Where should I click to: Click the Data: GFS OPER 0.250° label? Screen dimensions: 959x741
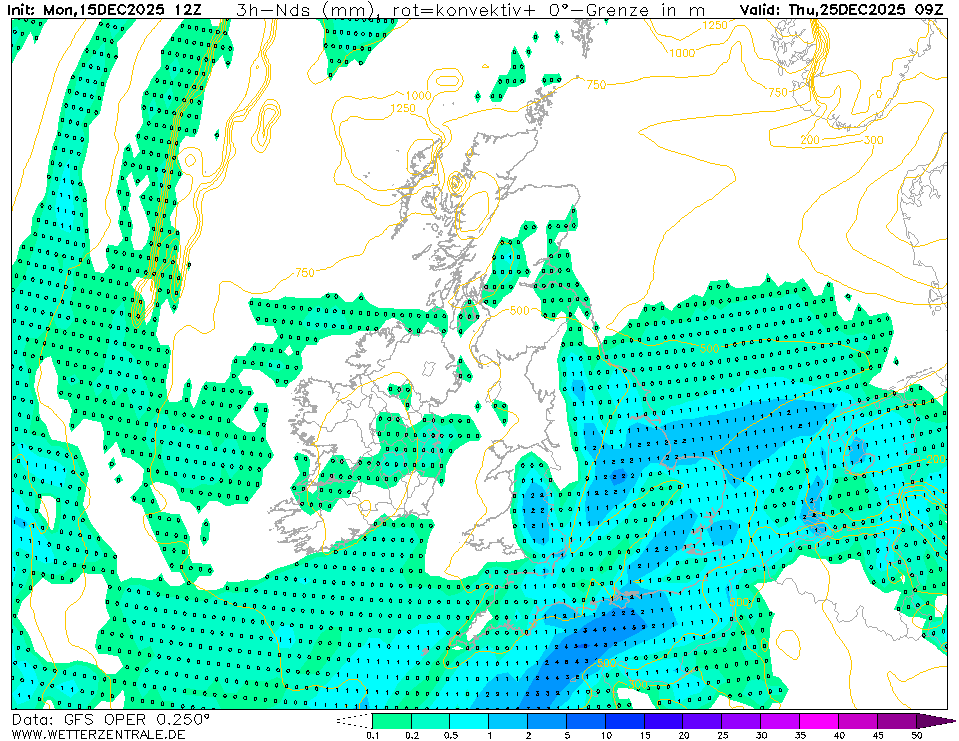[x=111, y=719]
